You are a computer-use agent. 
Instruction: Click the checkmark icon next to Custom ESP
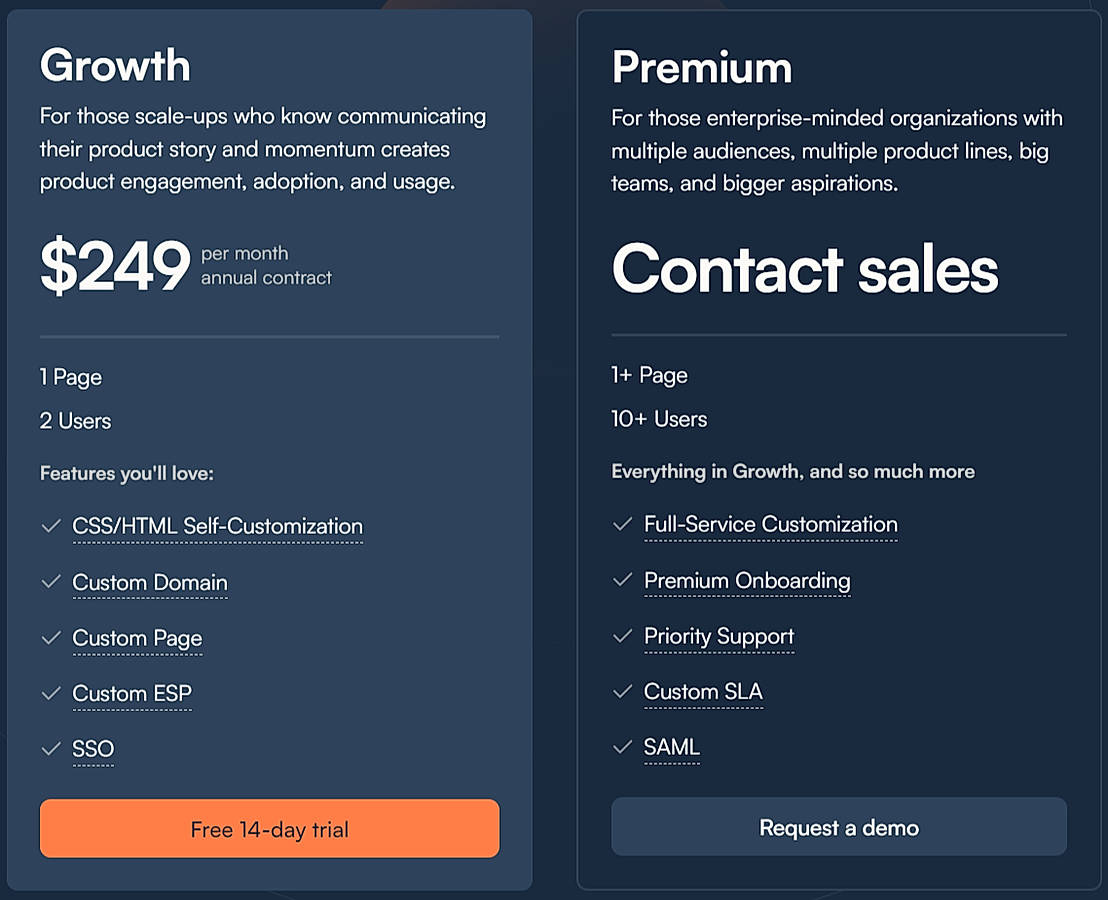pos(51,692)
